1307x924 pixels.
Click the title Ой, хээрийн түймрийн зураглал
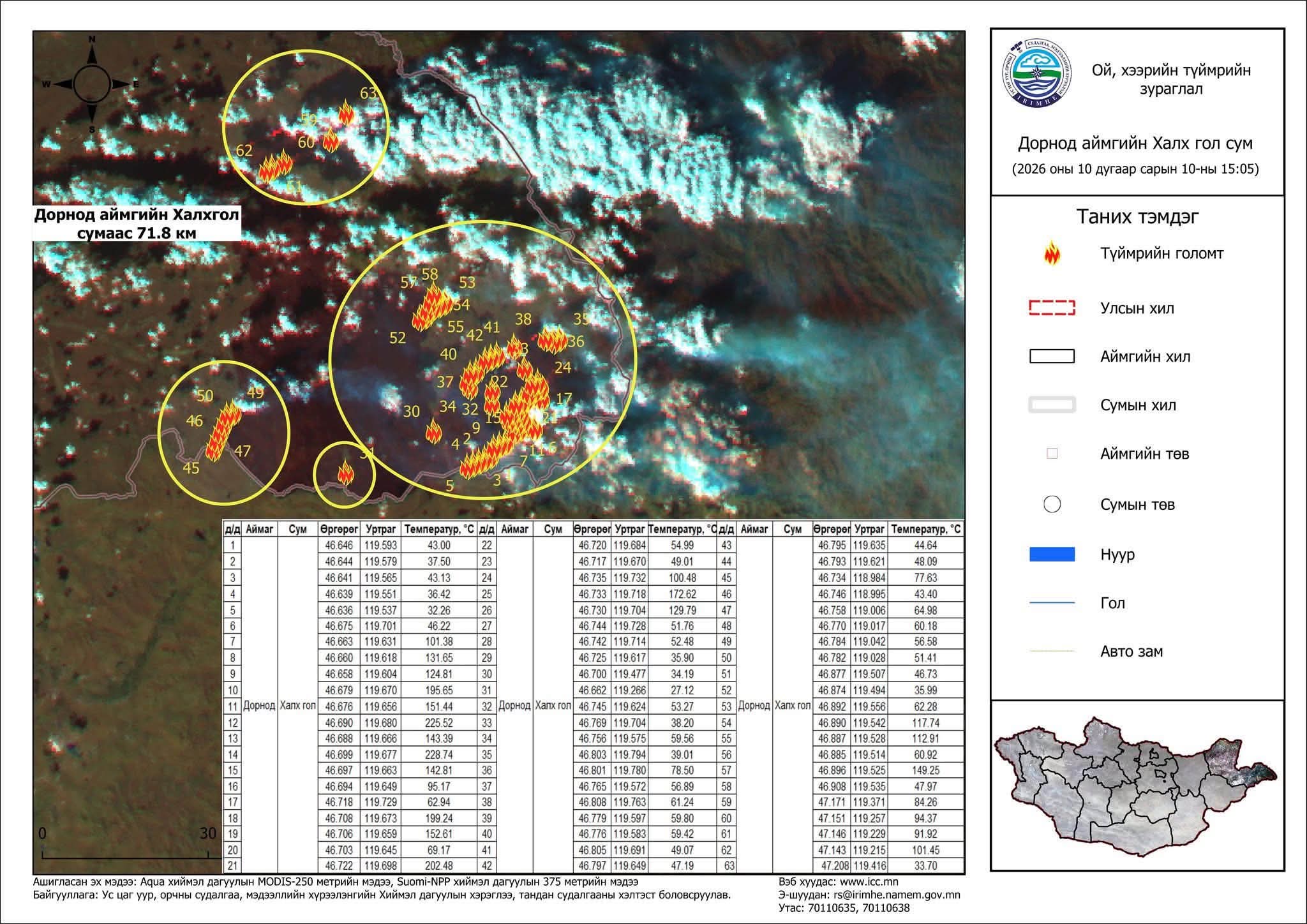click(x=1171, y=79)
